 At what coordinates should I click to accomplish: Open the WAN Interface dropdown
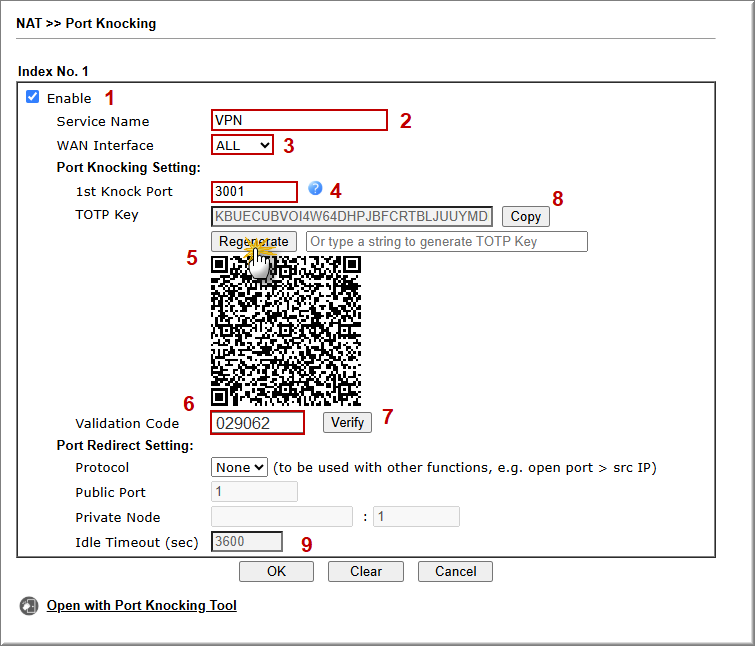(242, 145)
